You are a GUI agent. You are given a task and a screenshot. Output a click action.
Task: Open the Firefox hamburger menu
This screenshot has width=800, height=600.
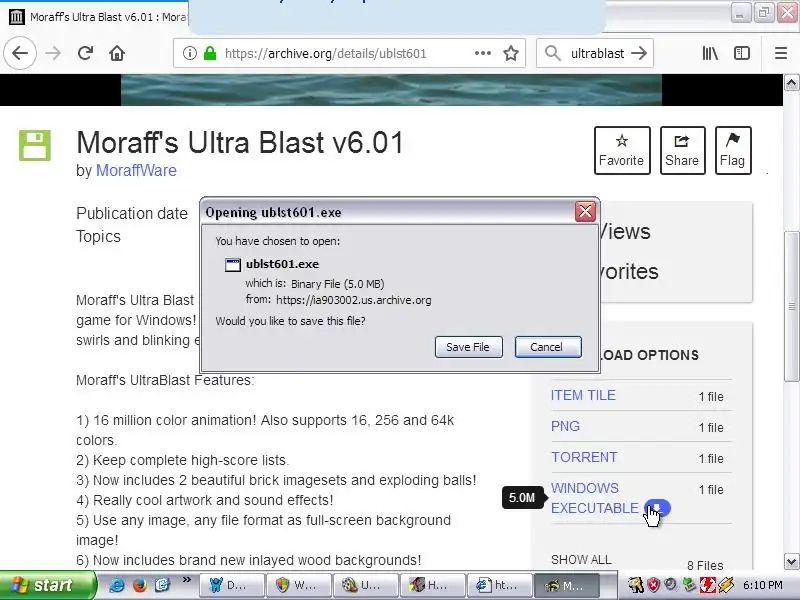coord(781,53)
